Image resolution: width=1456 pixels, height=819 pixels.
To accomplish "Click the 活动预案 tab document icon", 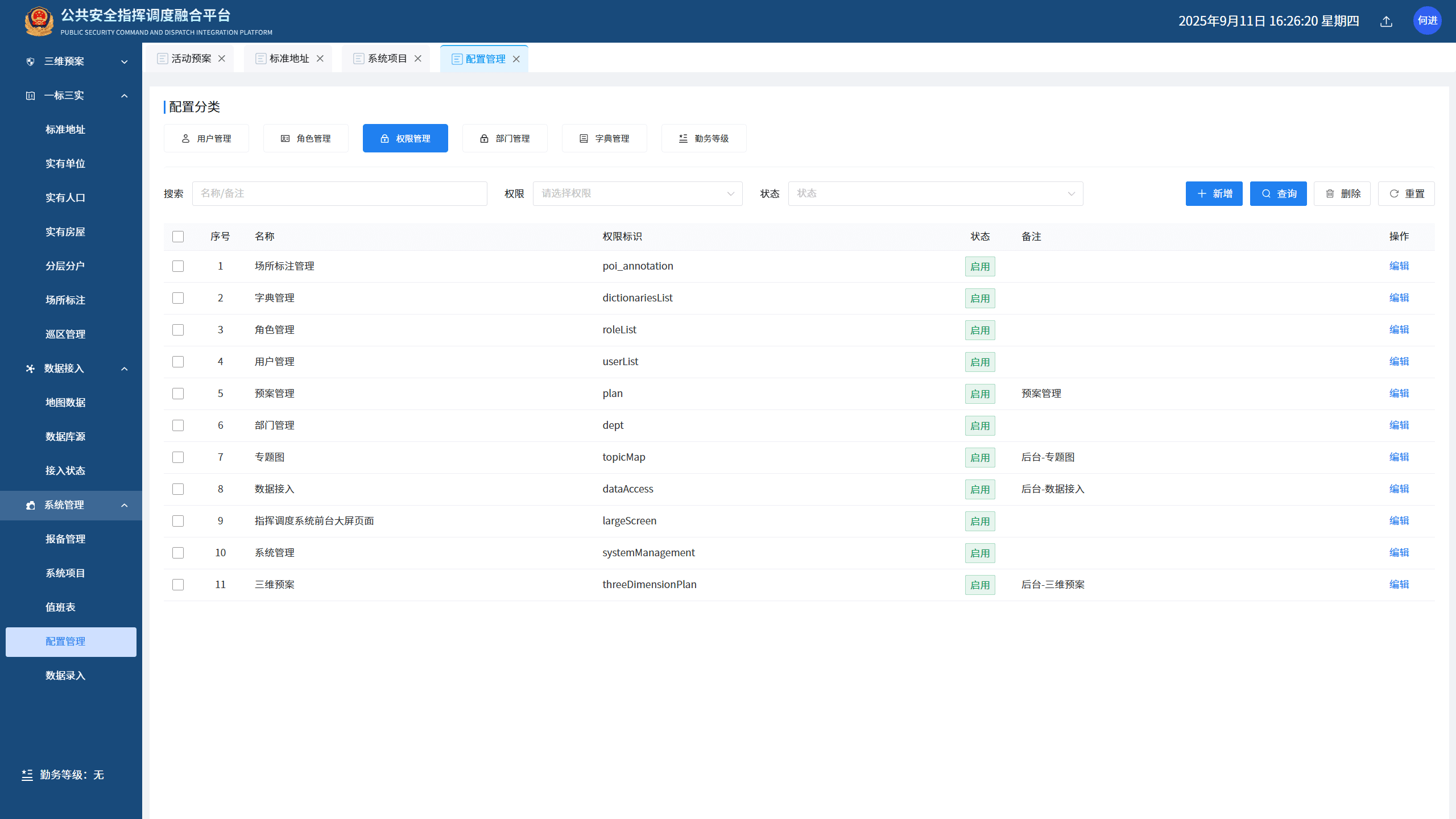I will [163, 59].
